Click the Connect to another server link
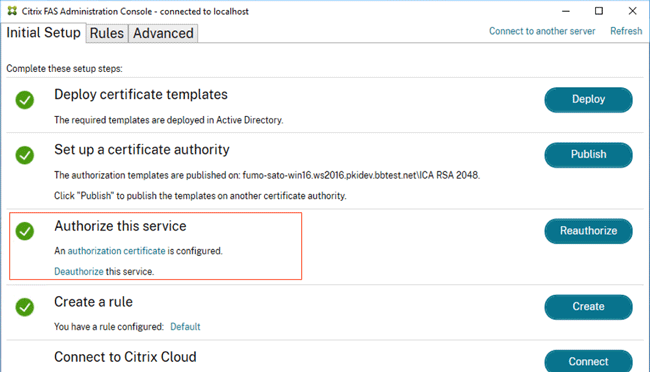650x372 pixels. (x=542, y=31)
